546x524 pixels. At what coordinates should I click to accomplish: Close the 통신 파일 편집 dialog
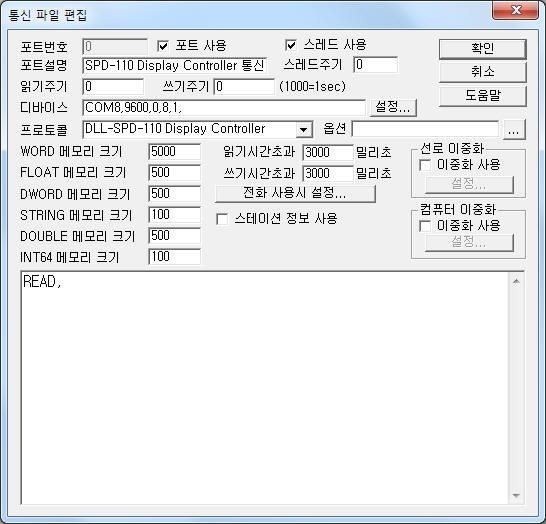point(516,10)
